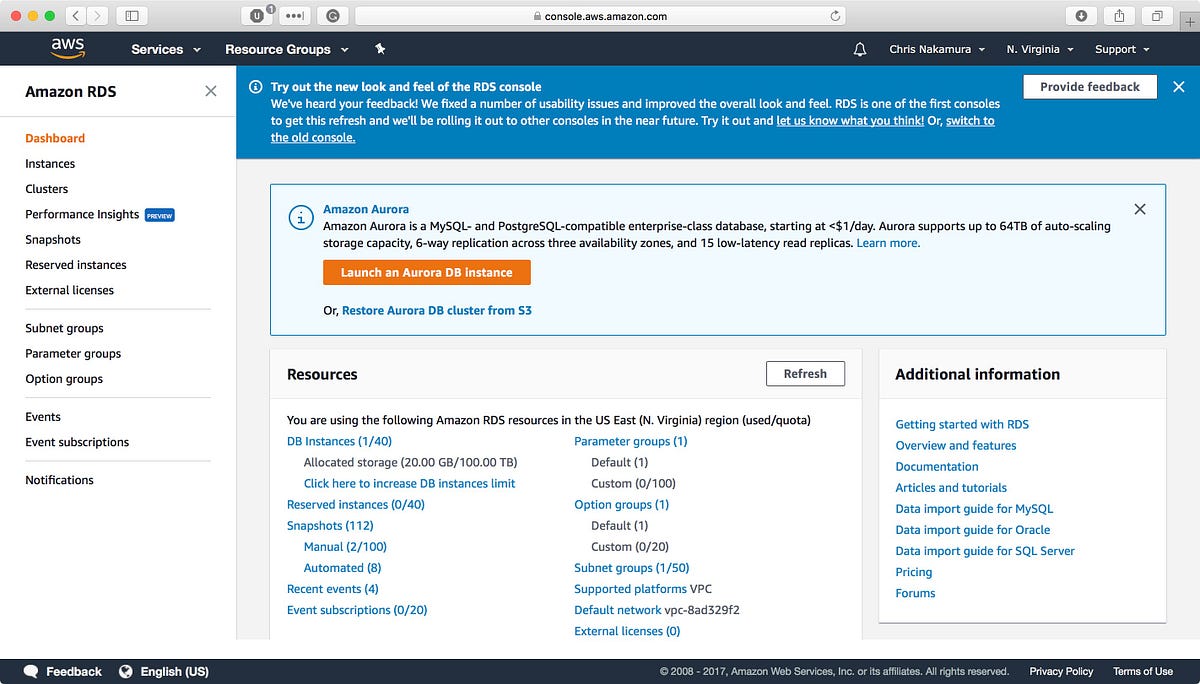Viewport: 1200px width, 684px height.
Task: Click the banner info circle icon
Action: (256, 87)
